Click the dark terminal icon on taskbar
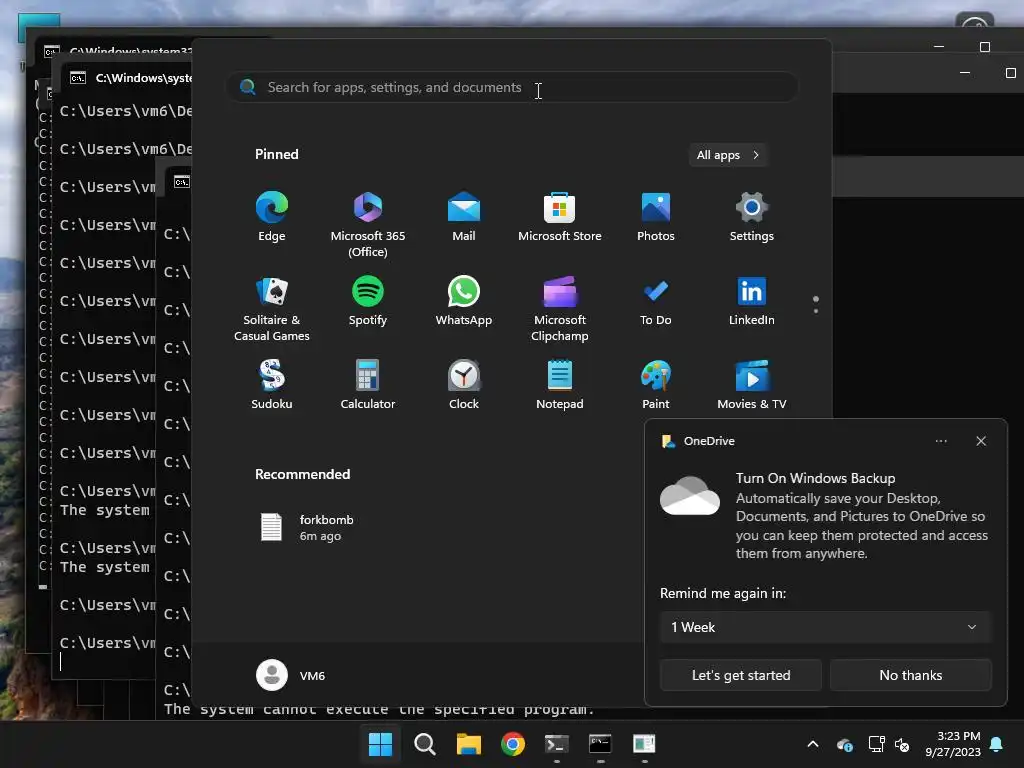Image resolution: width=1024 pixels, height=768 pixels. (556, 744)
